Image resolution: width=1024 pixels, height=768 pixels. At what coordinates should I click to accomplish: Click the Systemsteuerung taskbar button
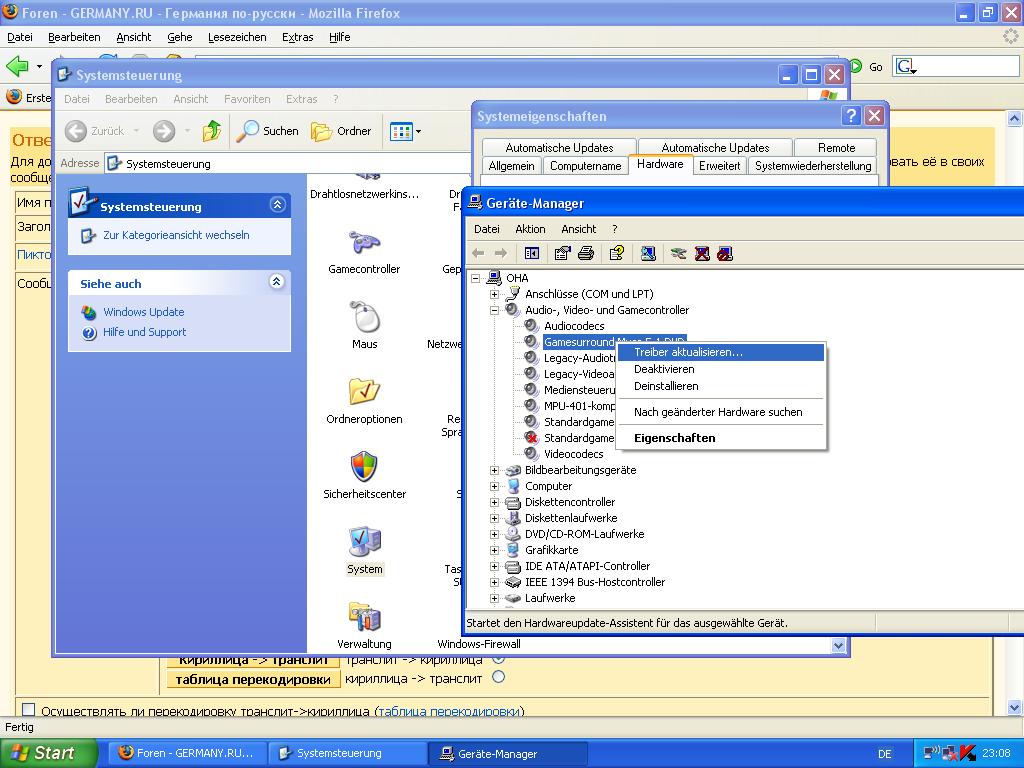[x=347, y=754]
